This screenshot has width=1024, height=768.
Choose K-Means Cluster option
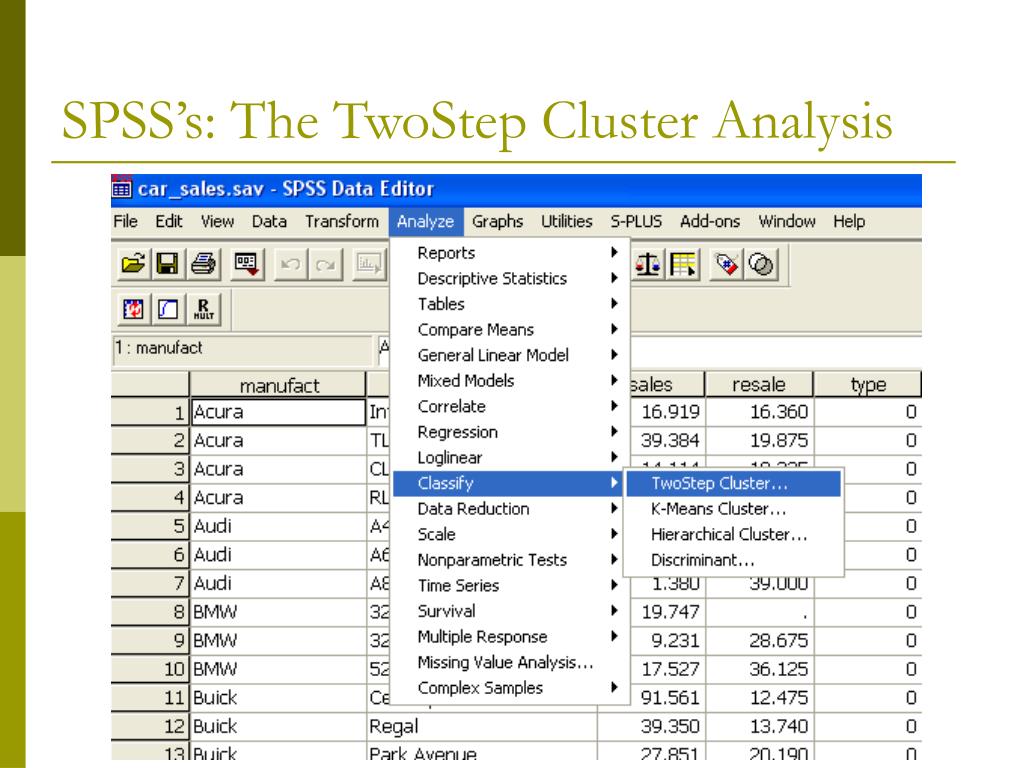[x=733, y=509]
